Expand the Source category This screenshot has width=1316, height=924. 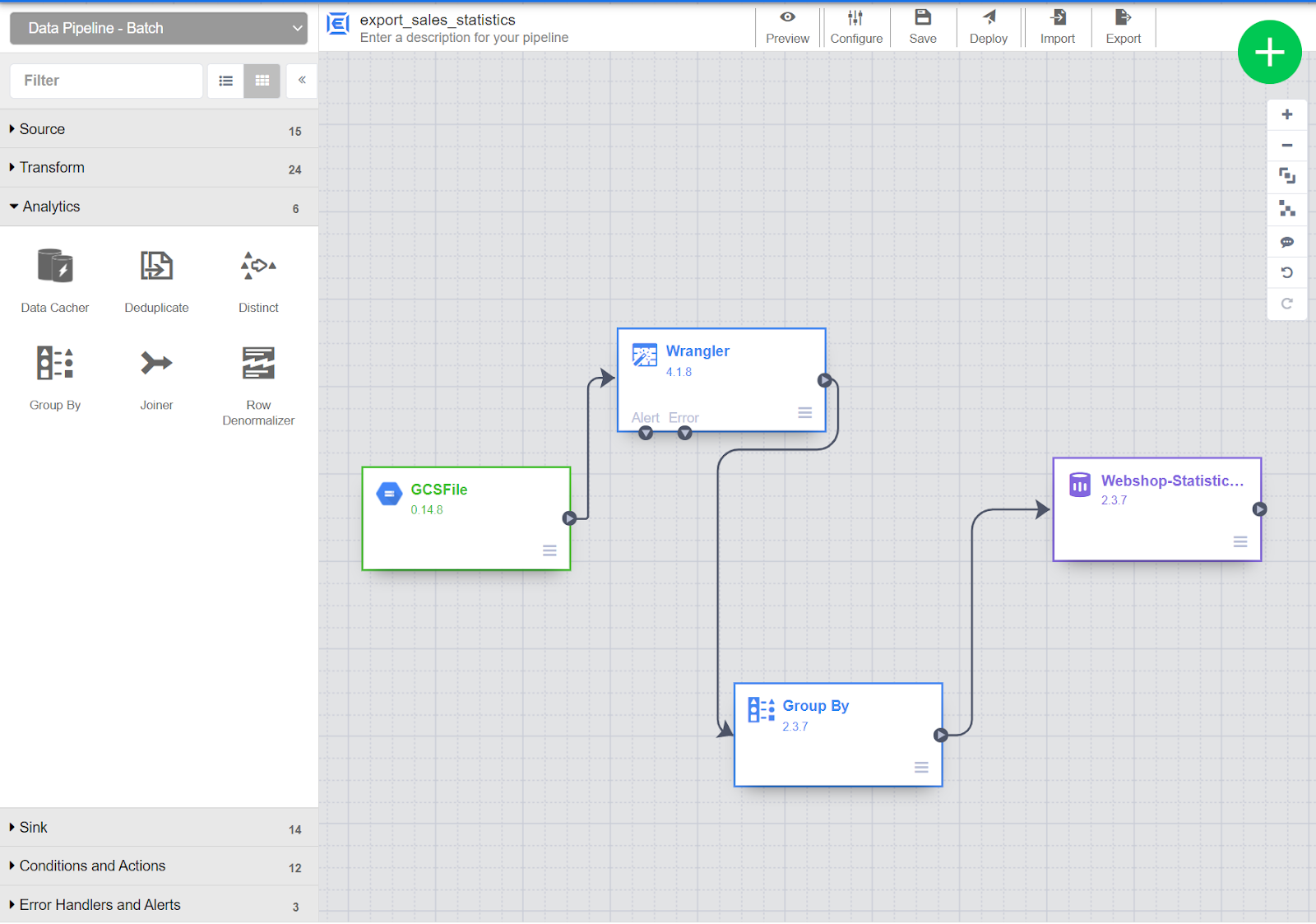click(159, 129)
